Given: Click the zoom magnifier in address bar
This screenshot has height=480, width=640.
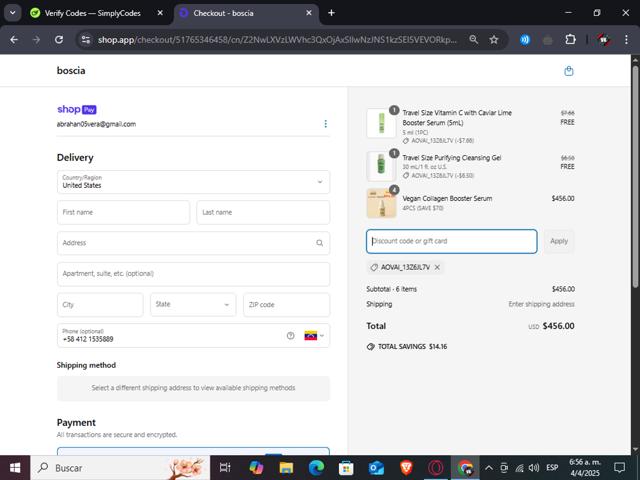Looking at the screenshot, I should (x=473, y=40).
